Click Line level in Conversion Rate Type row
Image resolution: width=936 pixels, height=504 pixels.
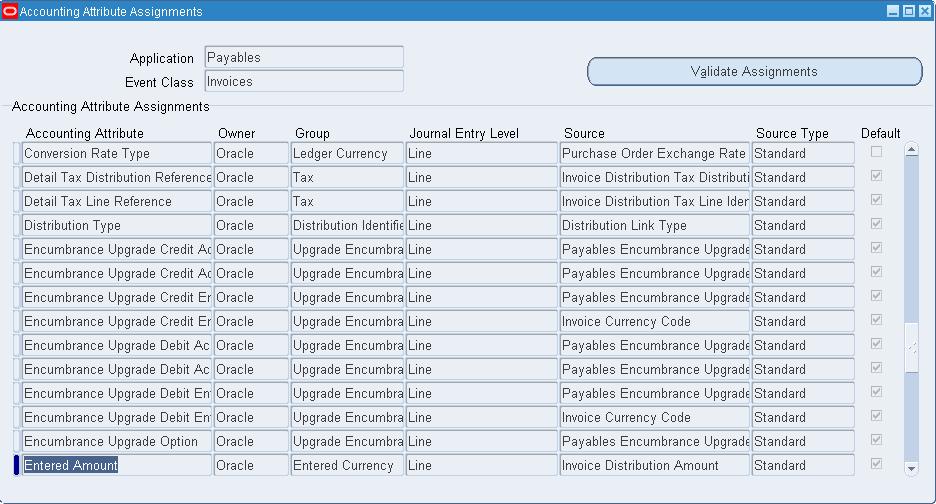[x=482, y=153]
